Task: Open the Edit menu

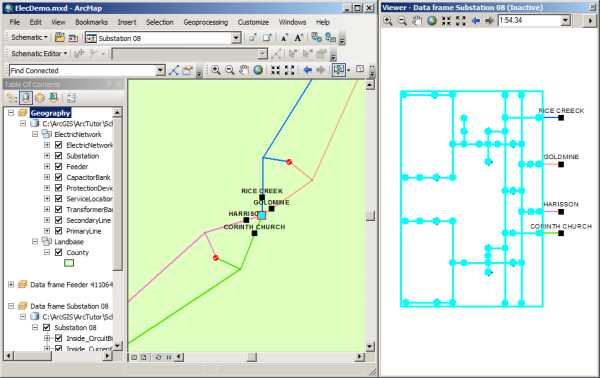Action: click(36, 22)
